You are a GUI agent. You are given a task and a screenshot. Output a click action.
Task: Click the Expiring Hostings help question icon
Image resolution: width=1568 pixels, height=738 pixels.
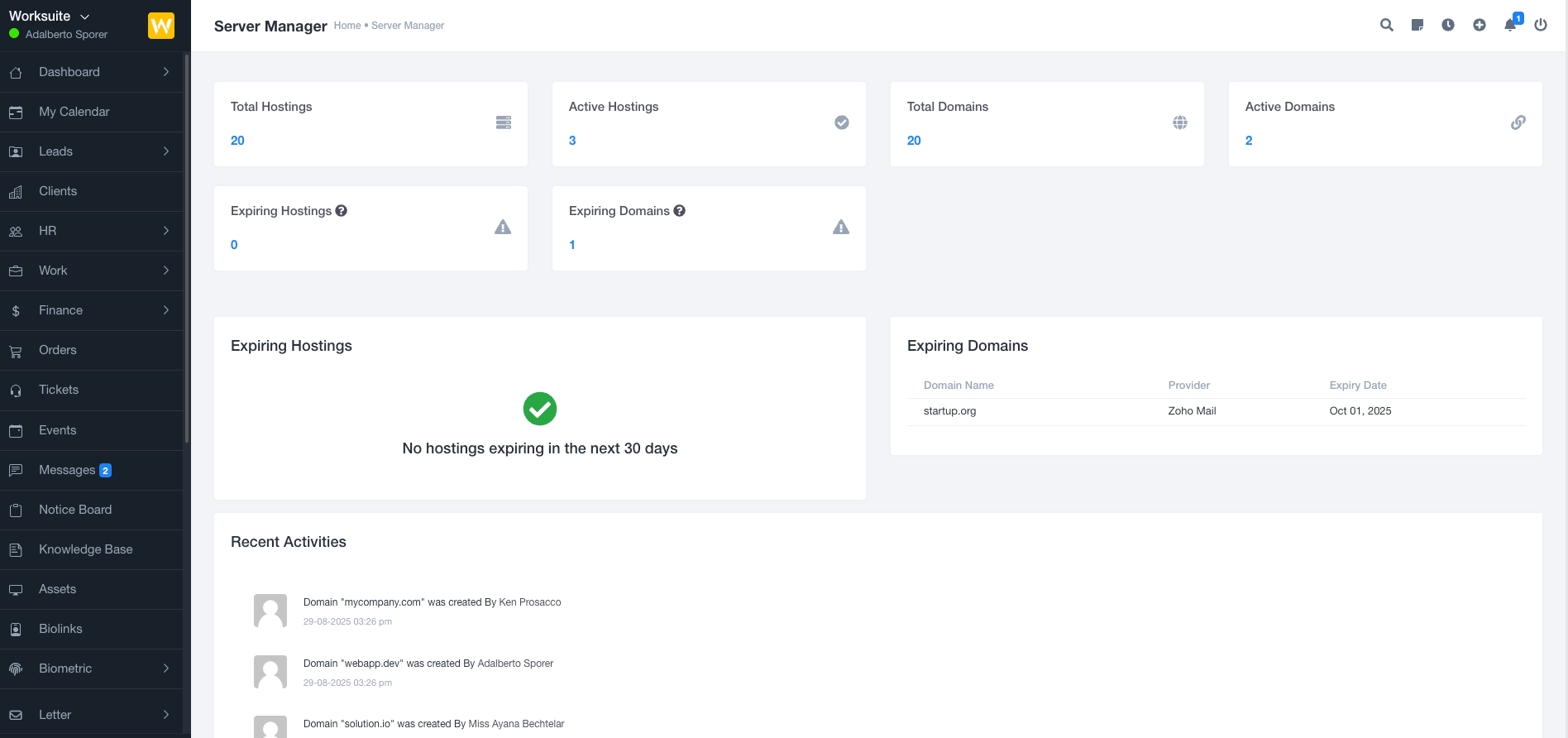click(341, 211)
